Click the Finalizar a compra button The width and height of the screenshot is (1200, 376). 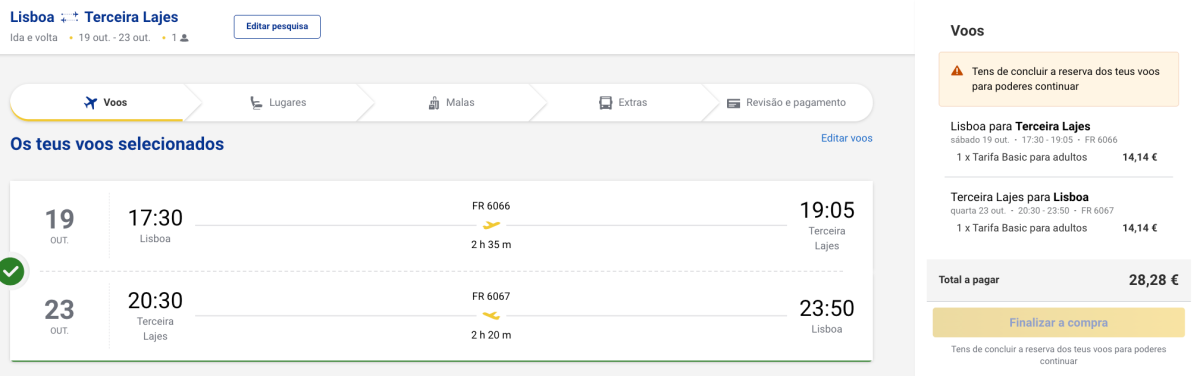1059,323
